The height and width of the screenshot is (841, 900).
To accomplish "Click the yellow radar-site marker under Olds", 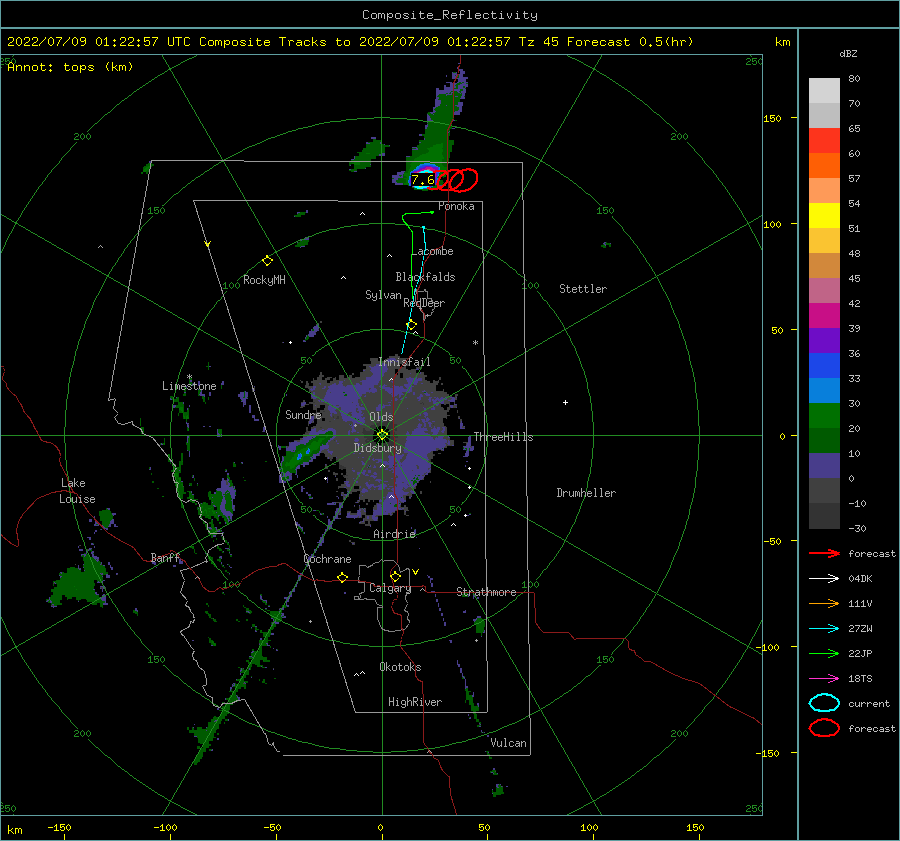I will click(x=382, y=435).
